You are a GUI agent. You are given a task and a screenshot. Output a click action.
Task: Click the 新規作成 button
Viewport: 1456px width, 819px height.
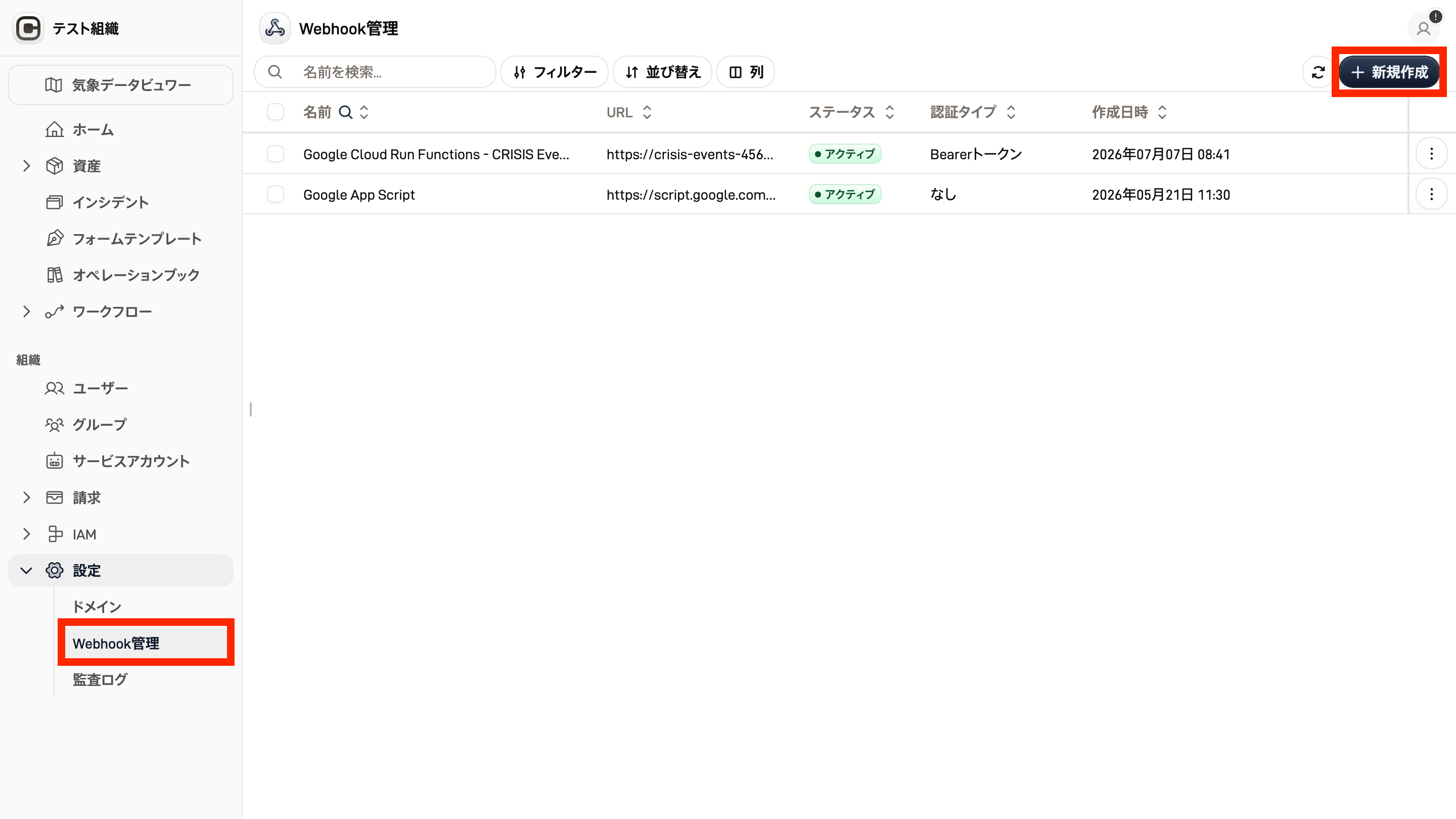point(1389,72)
